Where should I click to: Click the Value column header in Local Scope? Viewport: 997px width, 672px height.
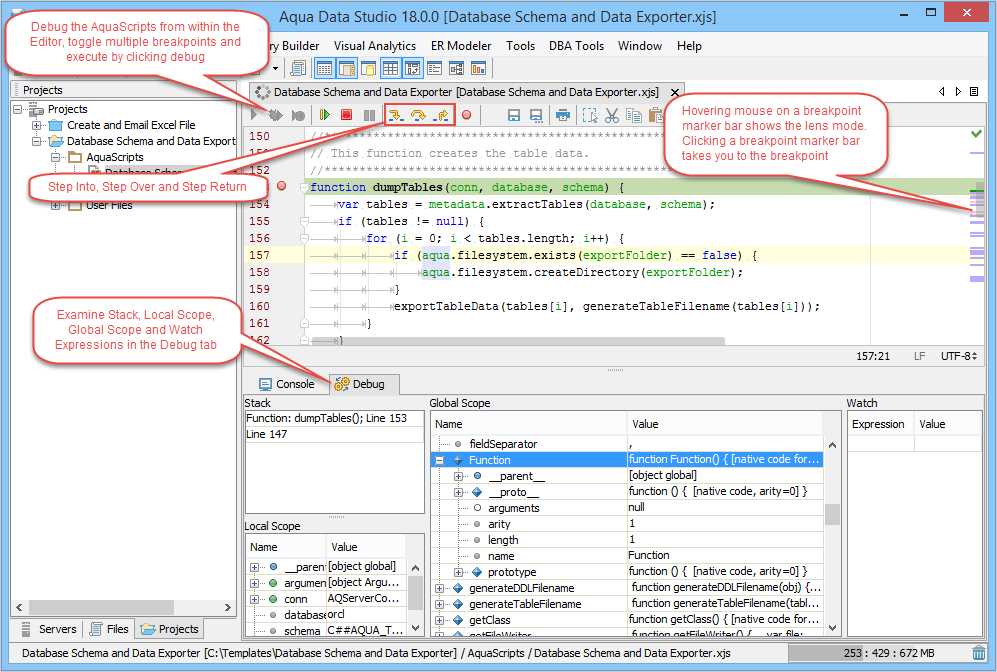(366, 547)
